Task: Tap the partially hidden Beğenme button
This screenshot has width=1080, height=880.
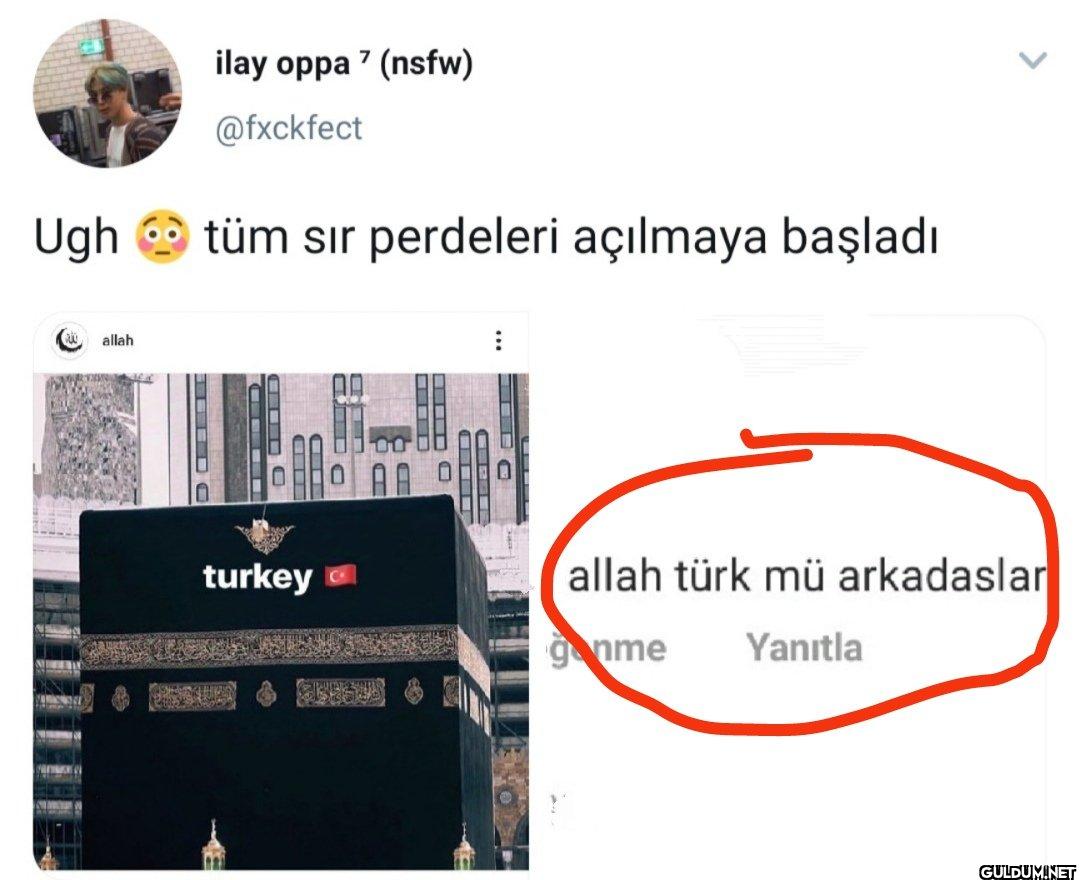Action: 609,649
